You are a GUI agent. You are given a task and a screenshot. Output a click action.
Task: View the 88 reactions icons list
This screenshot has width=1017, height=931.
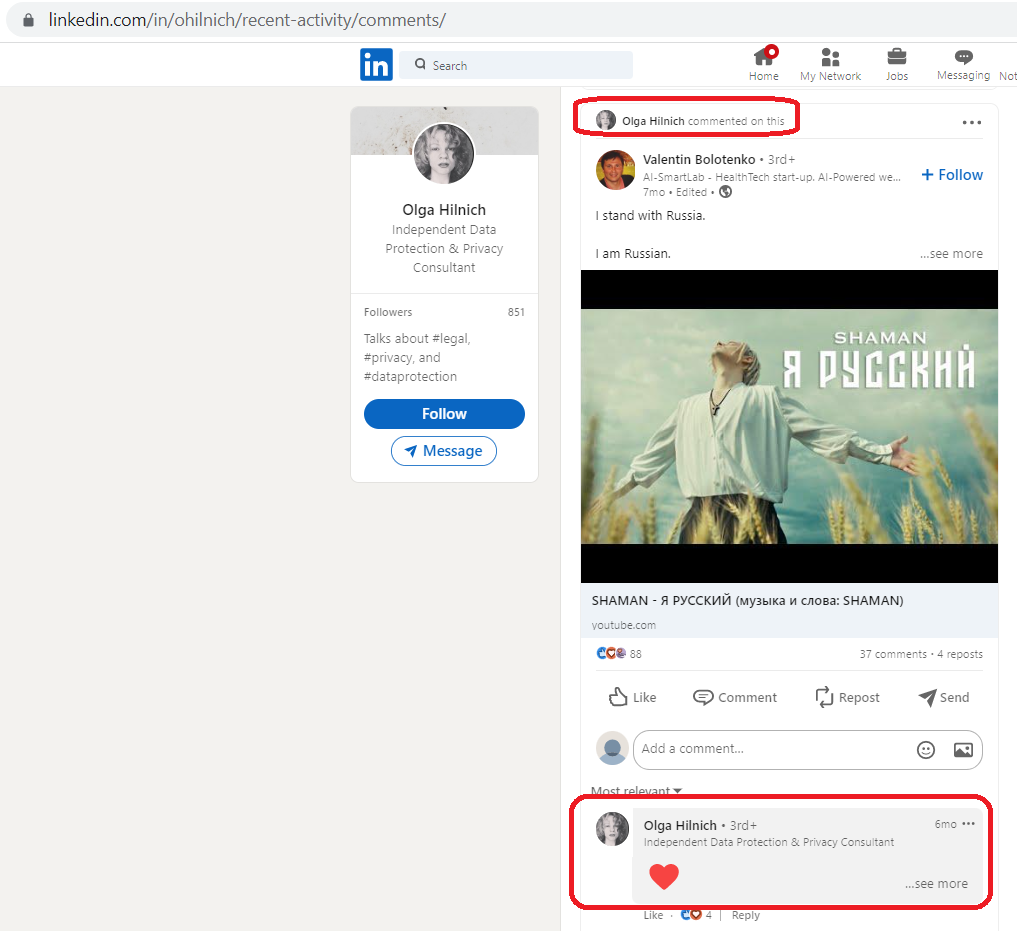619,654
